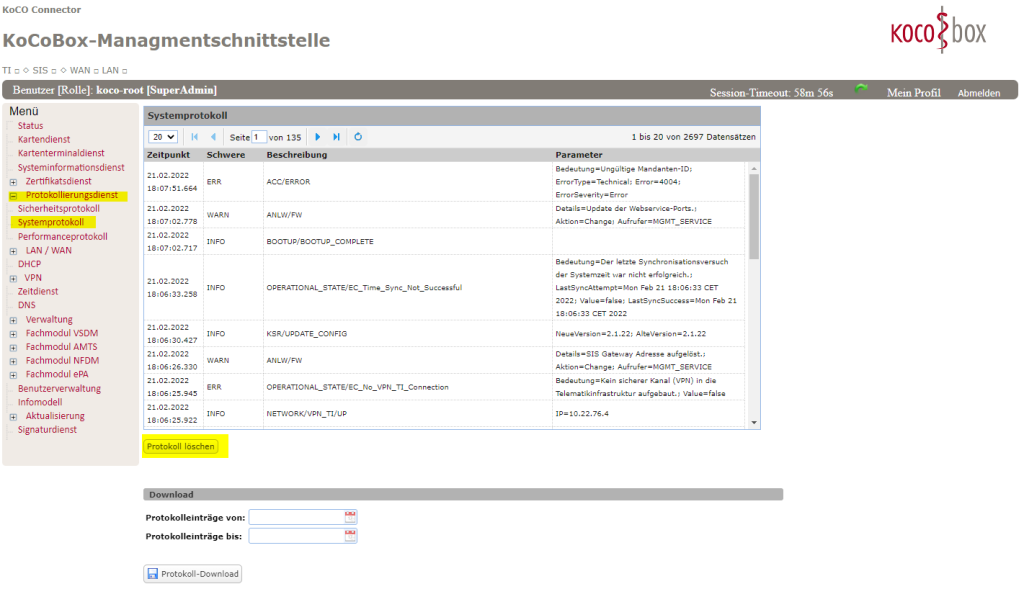
Task: Open the rows-per-page dropdown showing 20
Action: click(163, 136)
